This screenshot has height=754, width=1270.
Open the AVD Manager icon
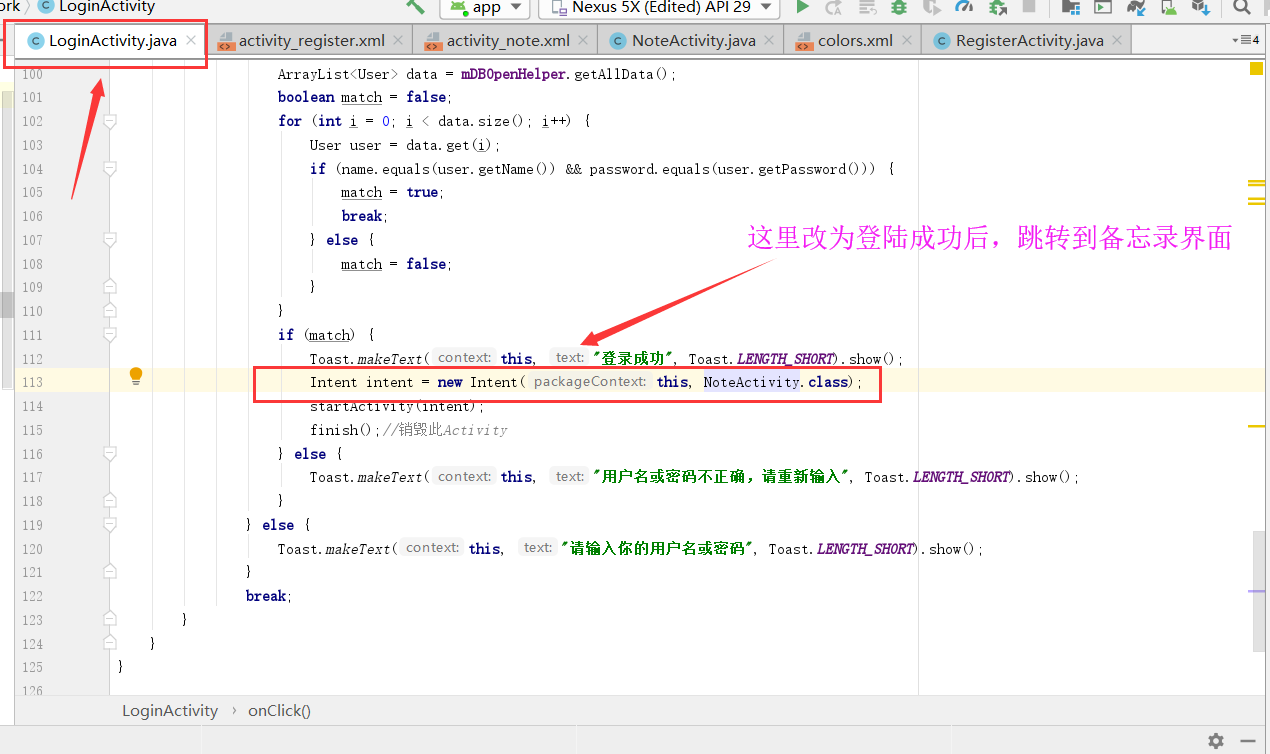1168,7
